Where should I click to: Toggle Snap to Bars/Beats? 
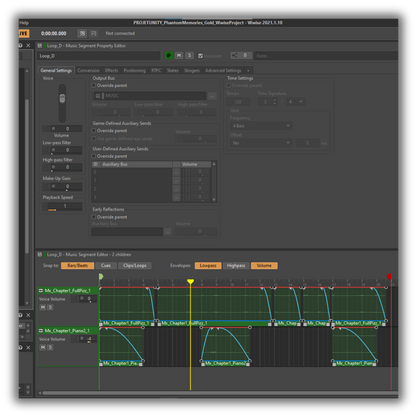77,266
